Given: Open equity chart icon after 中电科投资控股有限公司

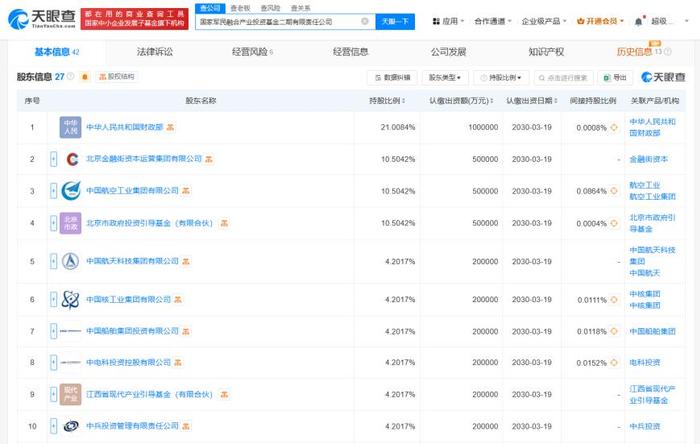Looking at the screenshot, I should pos(178,363).
